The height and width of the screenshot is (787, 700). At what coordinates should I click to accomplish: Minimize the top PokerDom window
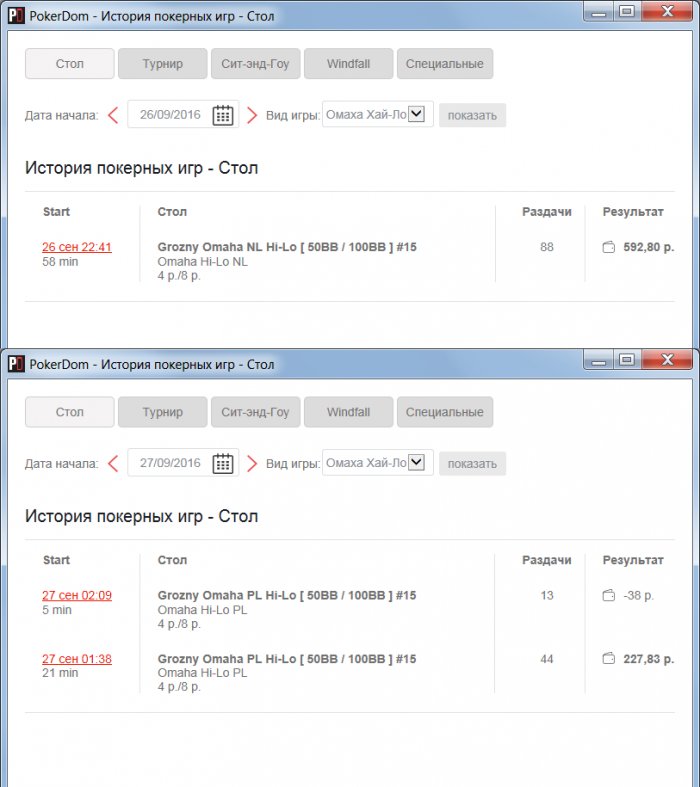coord(598,12)
